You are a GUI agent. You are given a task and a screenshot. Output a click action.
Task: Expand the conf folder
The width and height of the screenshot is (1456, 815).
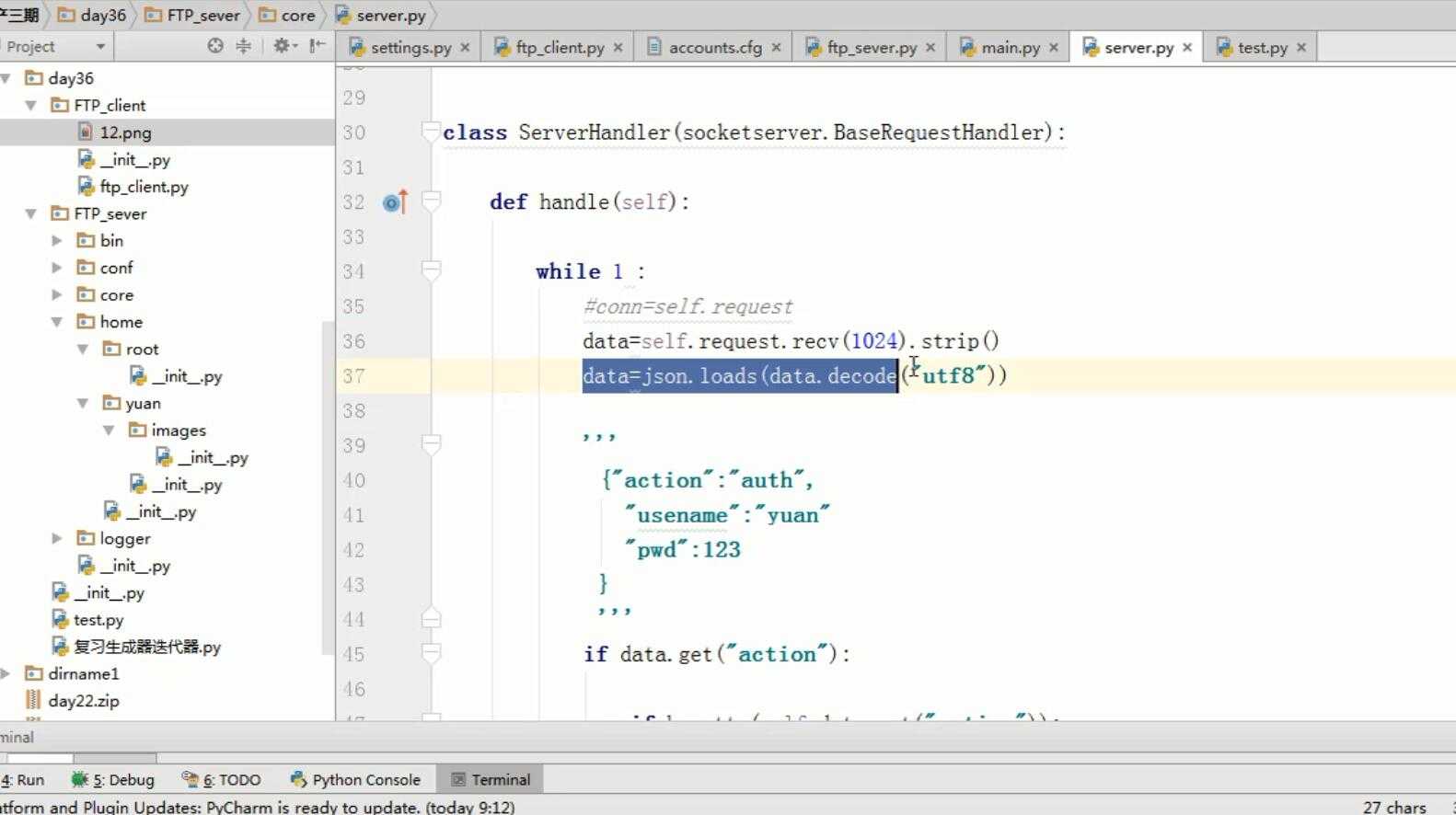[x=57, y=268]
